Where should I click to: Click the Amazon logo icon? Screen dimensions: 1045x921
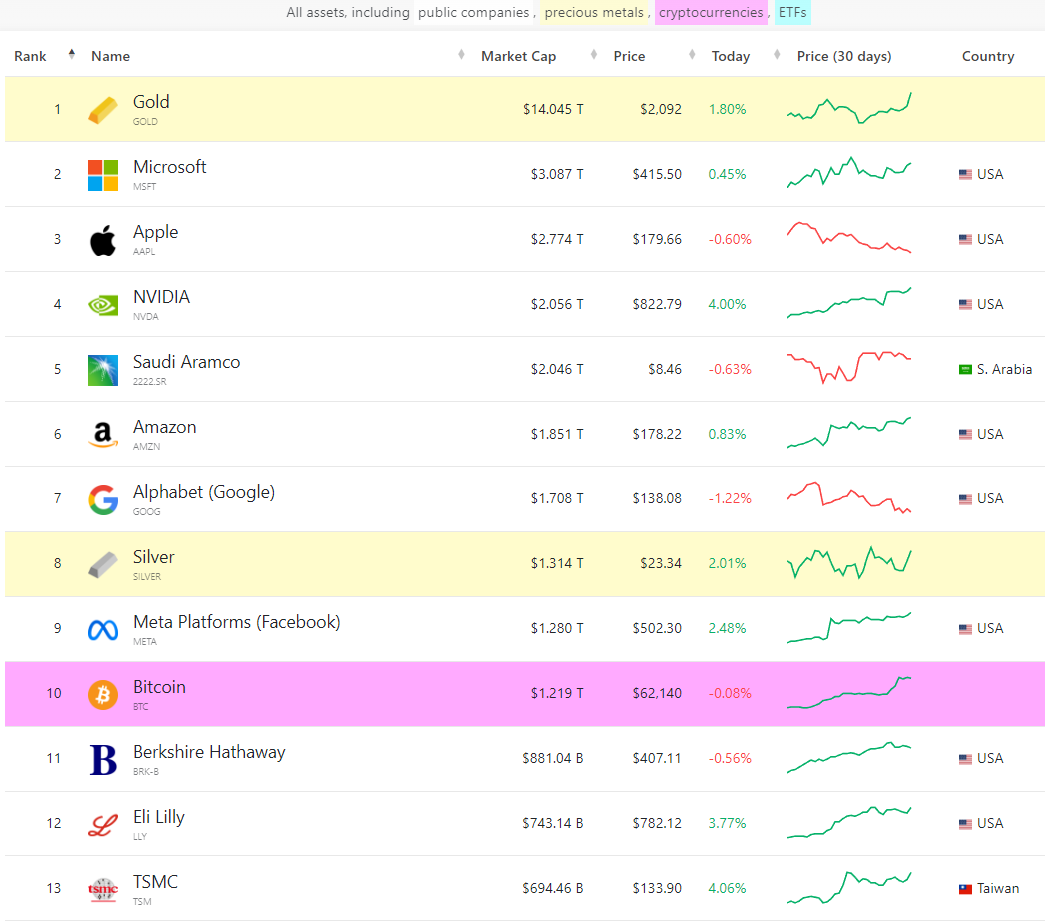[x=103, y=435]
